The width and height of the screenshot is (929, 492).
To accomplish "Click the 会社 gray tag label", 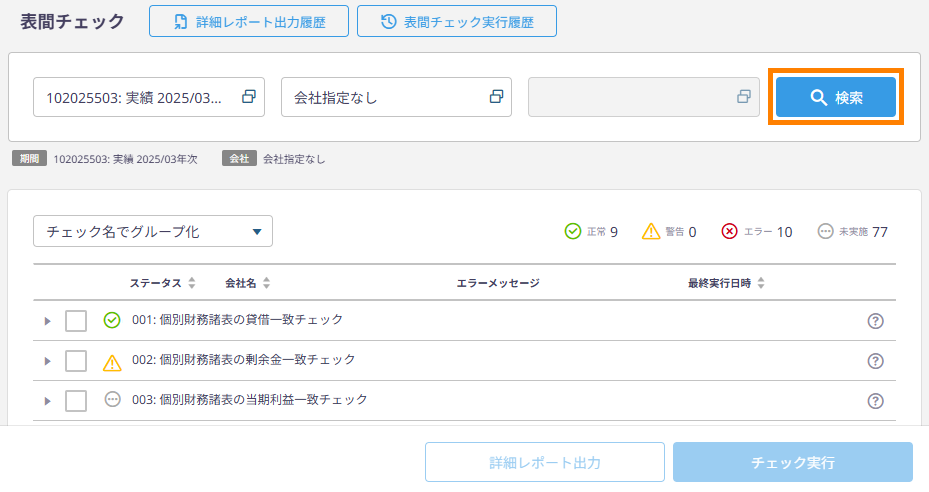I will [x=239, y=158].
